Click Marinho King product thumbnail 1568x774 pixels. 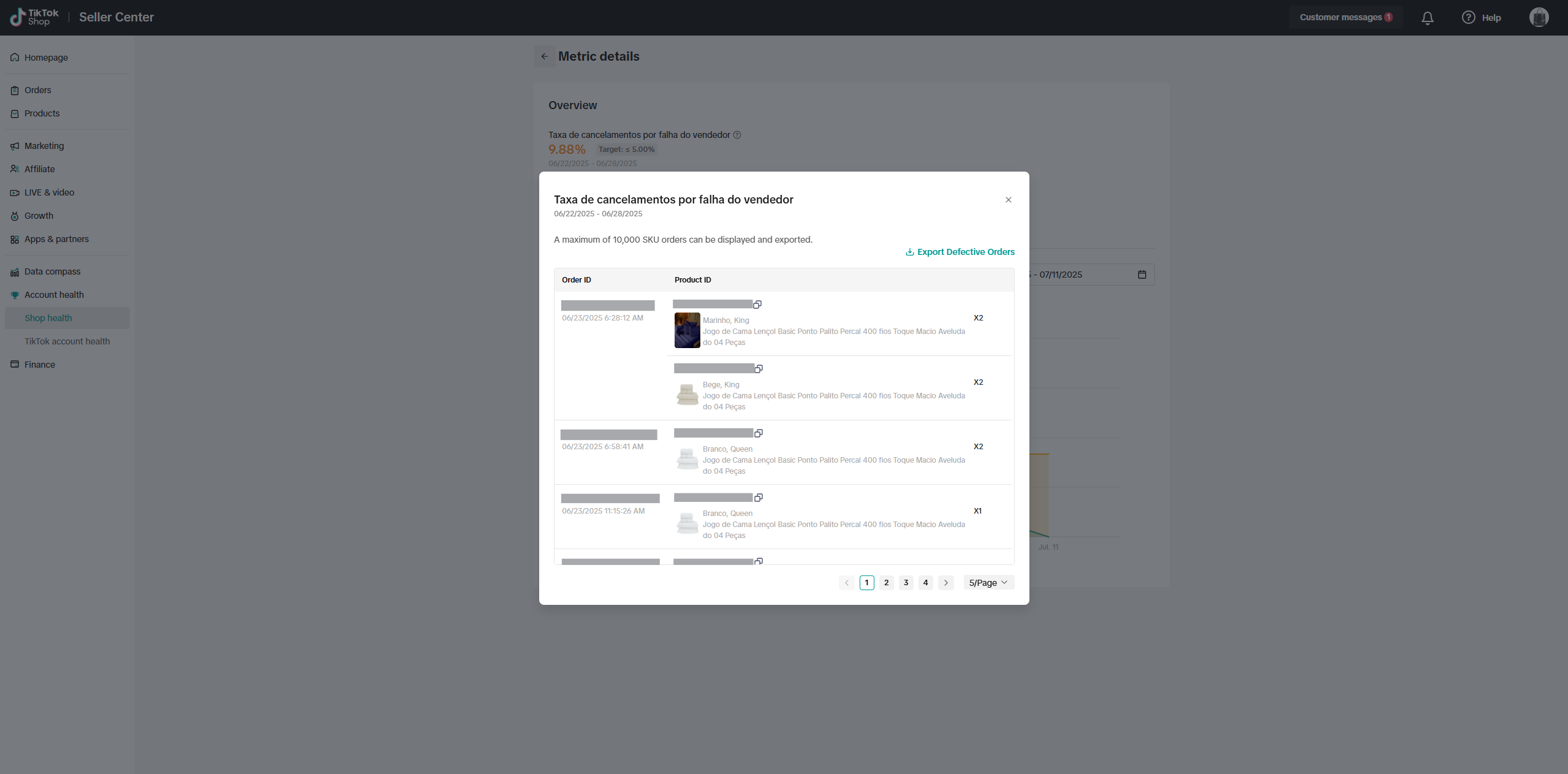coord(687,330)
